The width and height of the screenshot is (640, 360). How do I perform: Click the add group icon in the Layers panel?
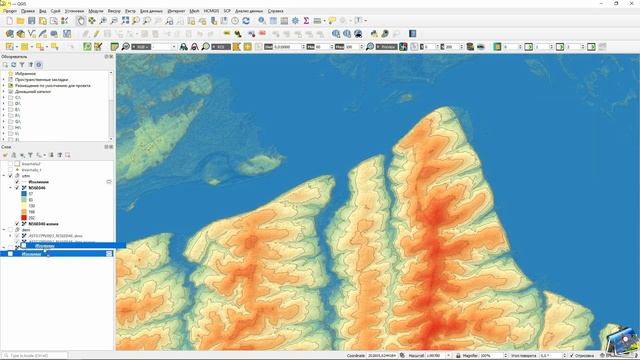pyautogui.click(x=13, y=155)
